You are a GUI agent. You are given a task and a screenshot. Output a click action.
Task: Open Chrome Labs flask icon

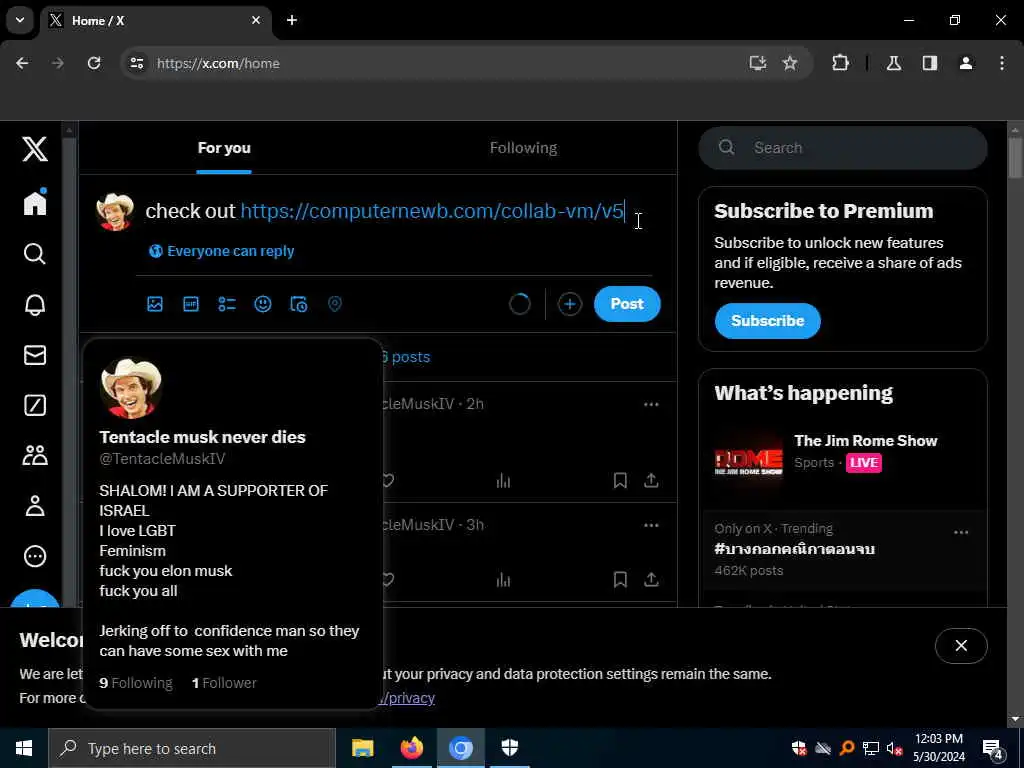click(x=894, y=63)
